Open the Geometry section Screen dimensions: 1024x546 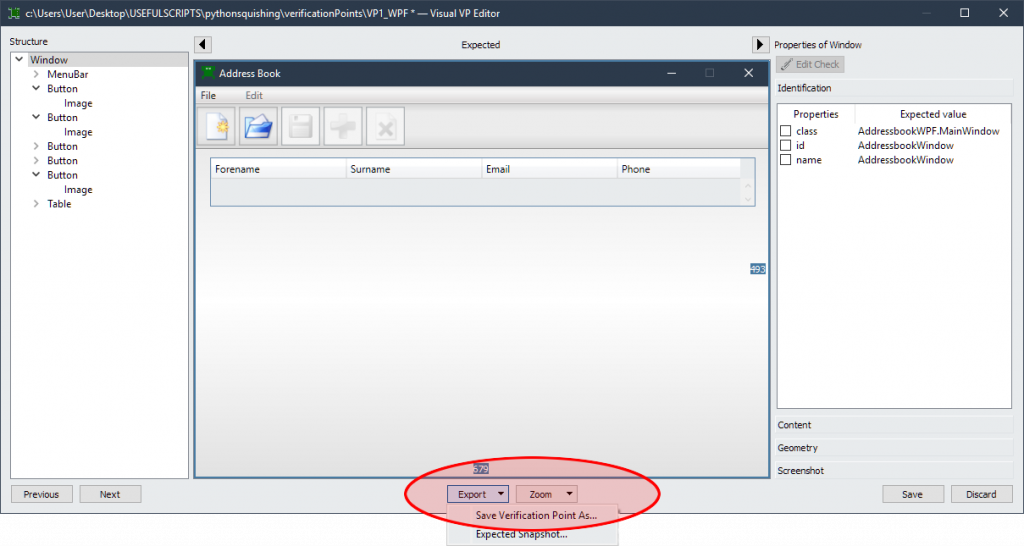point(895,448)
